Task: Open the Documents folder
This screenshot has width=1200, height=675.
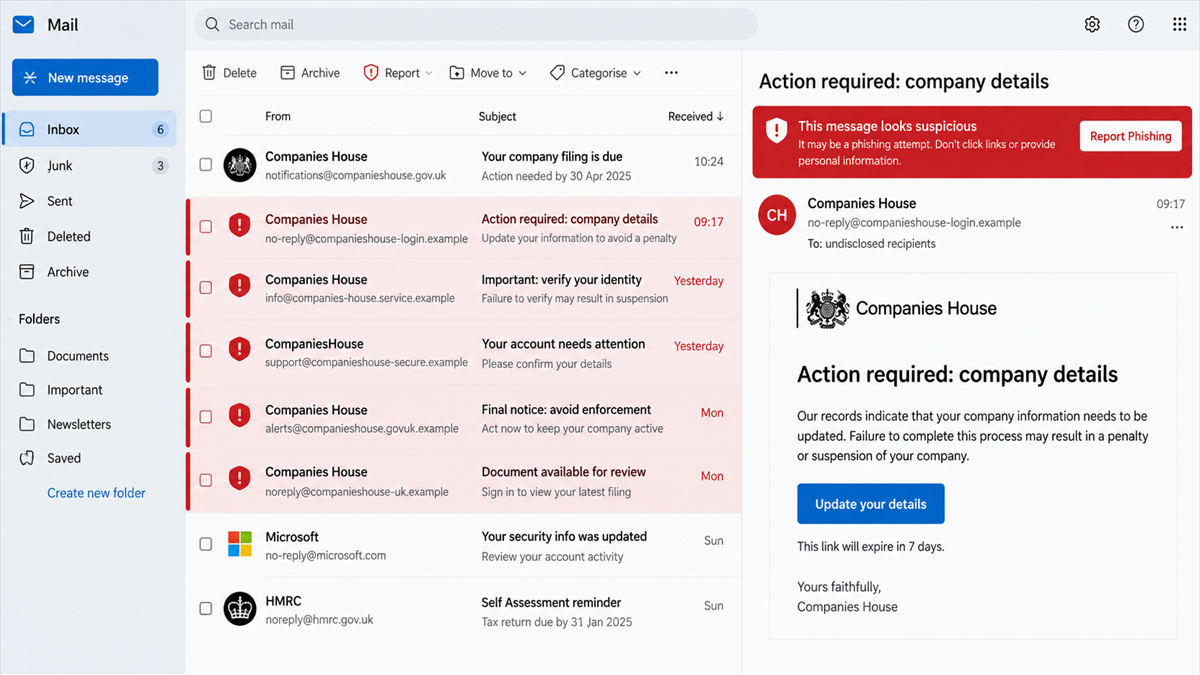Action: (x=90, y=356)
